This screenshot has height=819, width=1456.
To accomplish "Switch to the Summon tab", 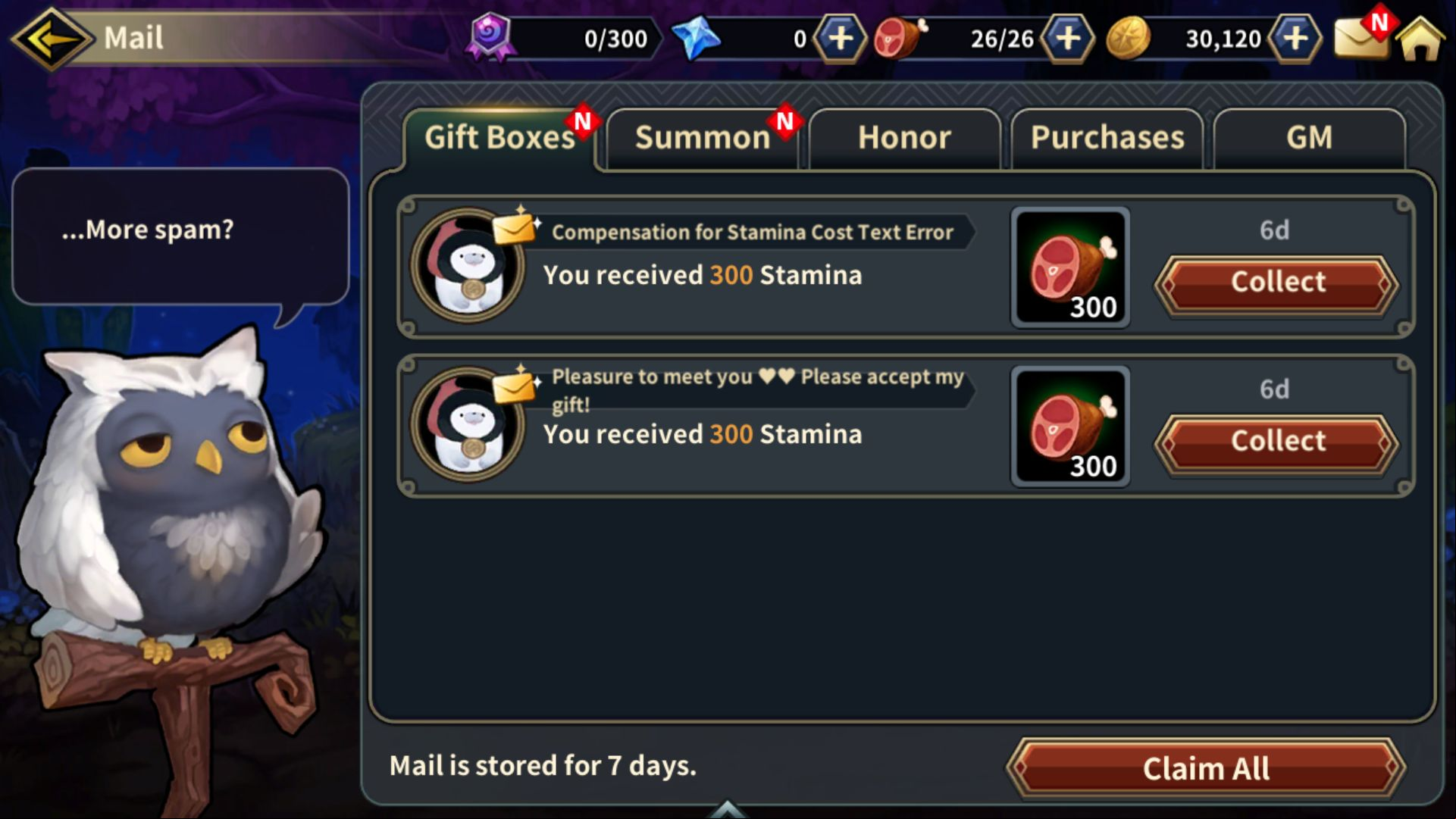I will [702, 138].
